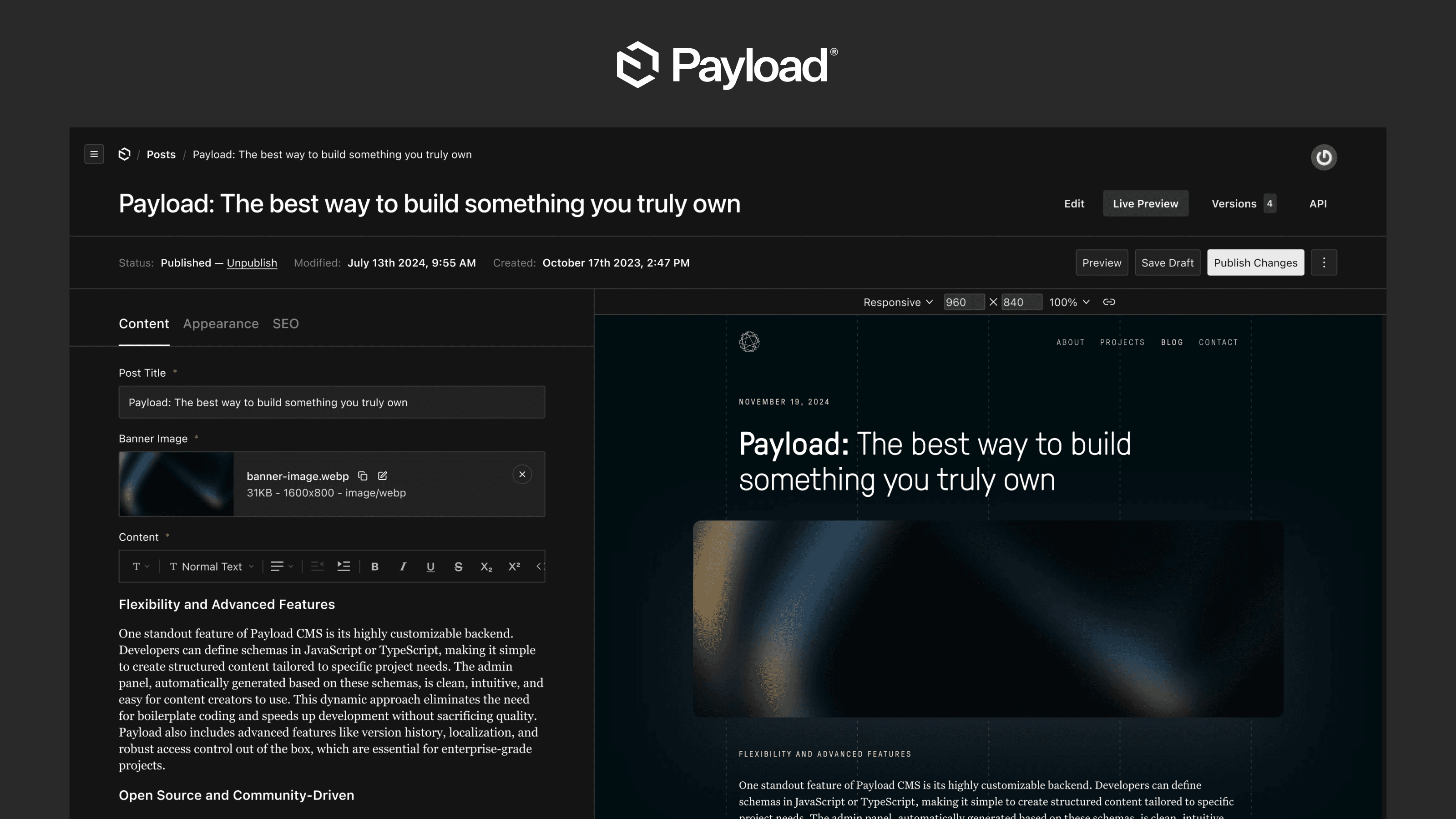Click BLOG in the preview nav
The image size is (1456, 819).
click(x=1172, y=342)
